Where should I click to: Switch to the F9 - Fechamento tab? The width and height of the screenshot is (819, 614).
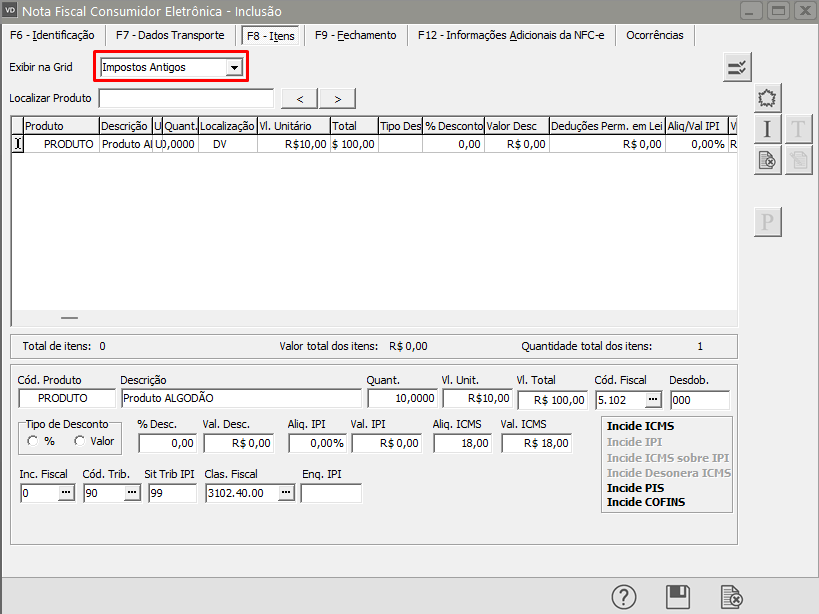point(355,35)
